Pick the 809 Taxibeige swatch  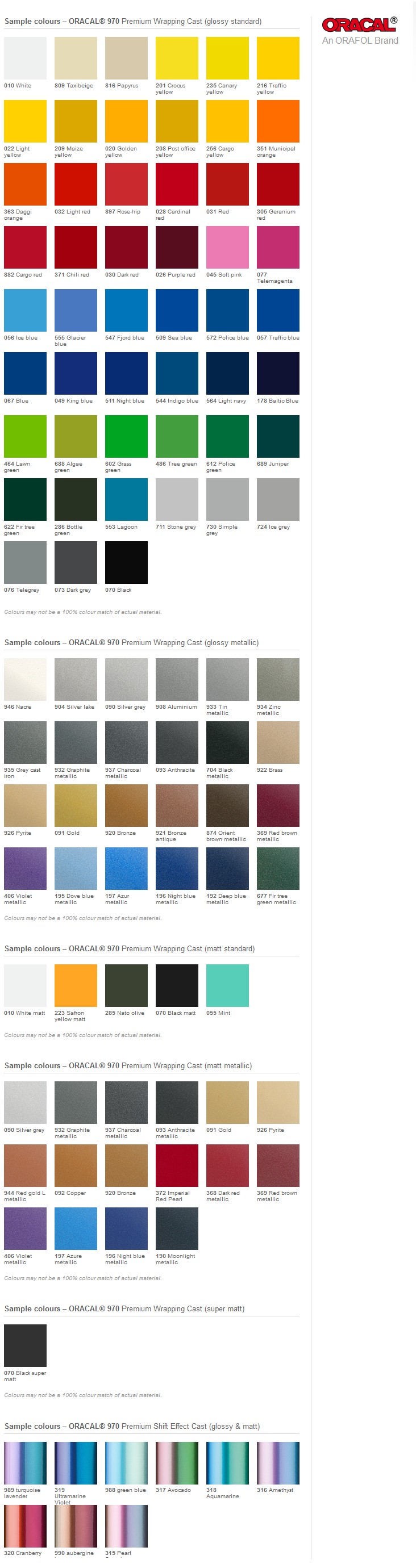(x=76, y=58)
